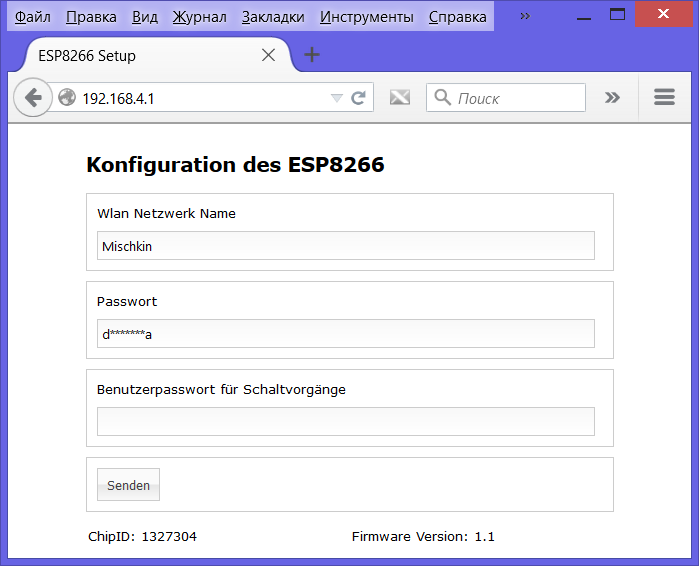Click the Benutzerpasswort für Schaltvorgänge field
The image size is (699, 566).
(x=345, y=422)
